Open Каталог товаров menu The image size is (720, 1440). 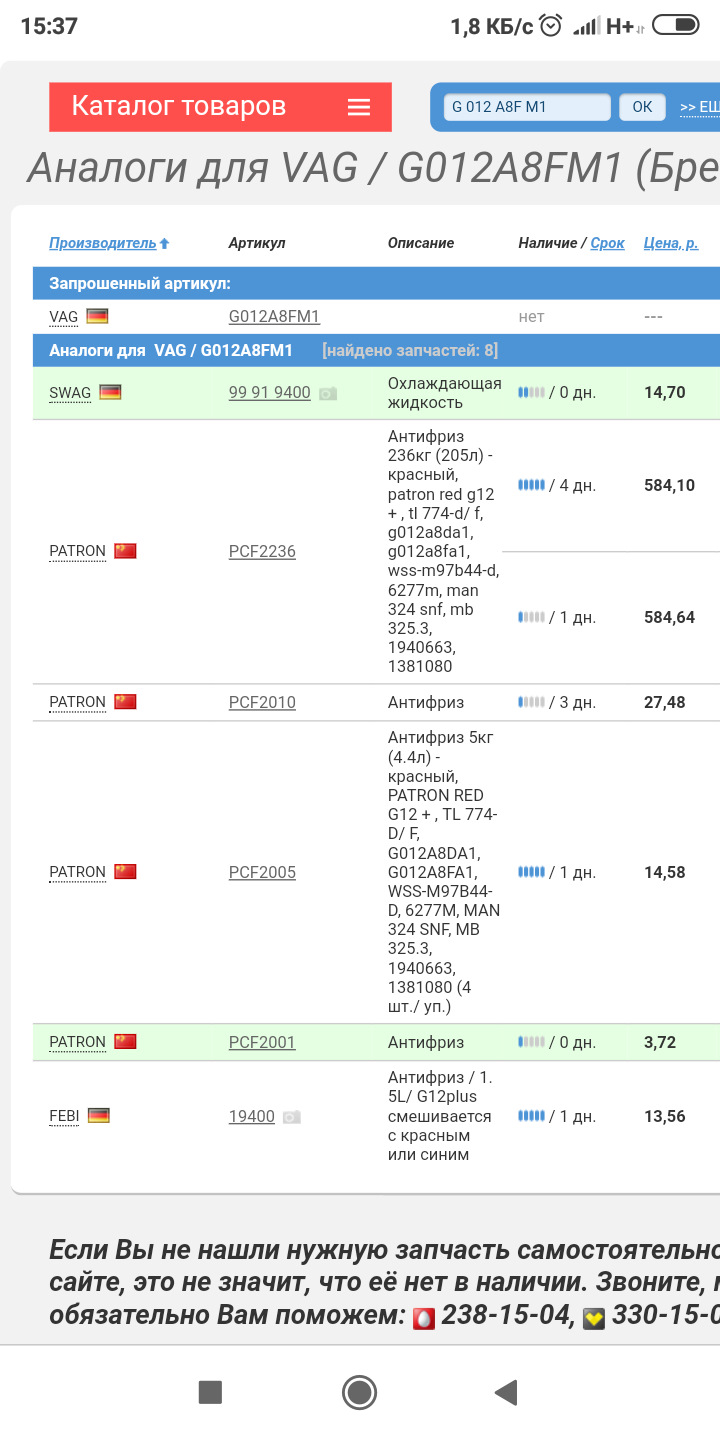tap(179, 107)
